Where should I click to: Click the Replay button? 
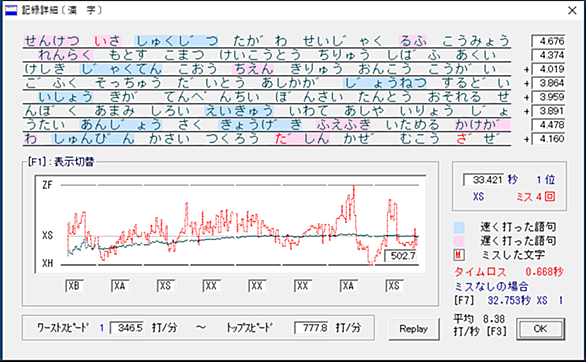tap(414, 329)
